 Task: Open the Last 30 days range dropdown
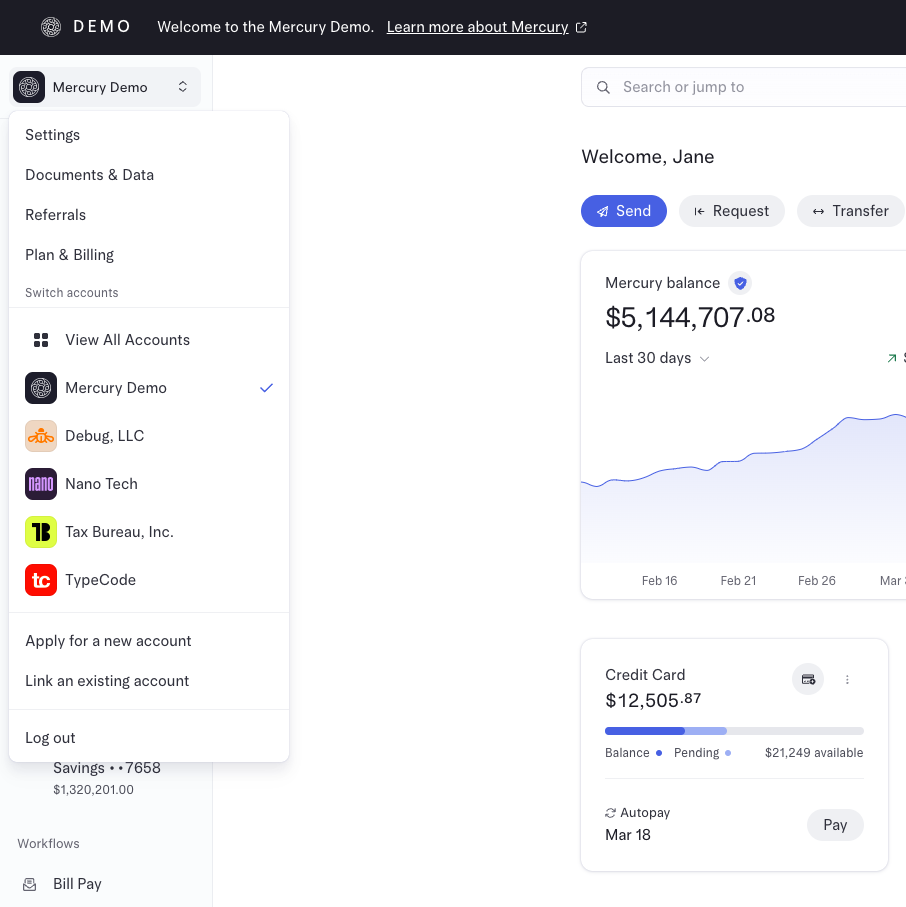pos(657,358)
